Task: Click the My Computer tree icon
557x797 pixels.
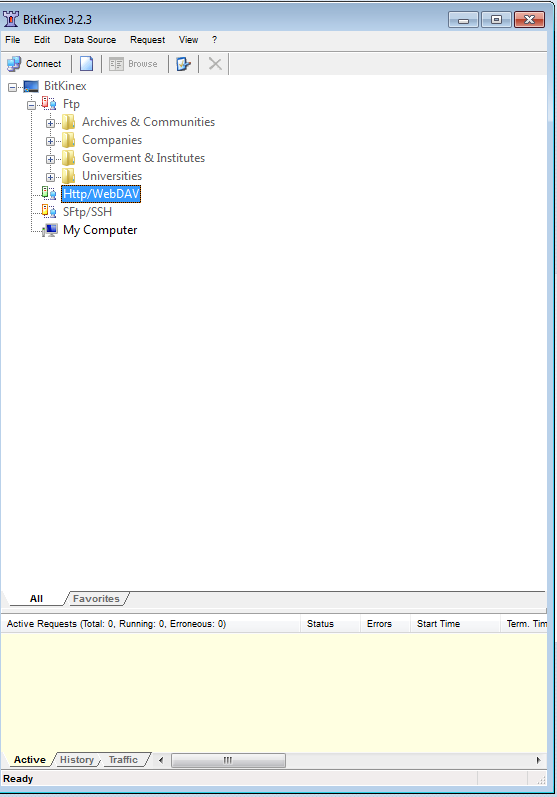Action: 50,230
